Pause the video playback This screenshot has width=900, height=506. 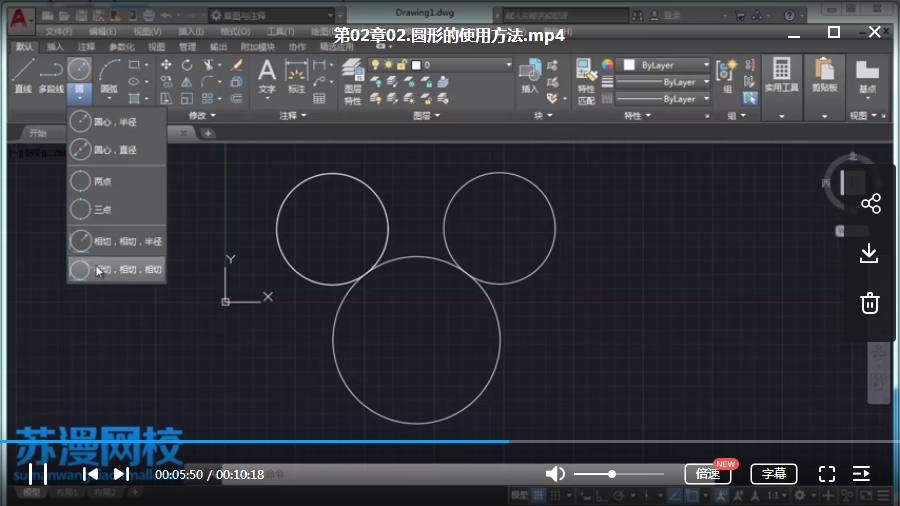[38, 474]
